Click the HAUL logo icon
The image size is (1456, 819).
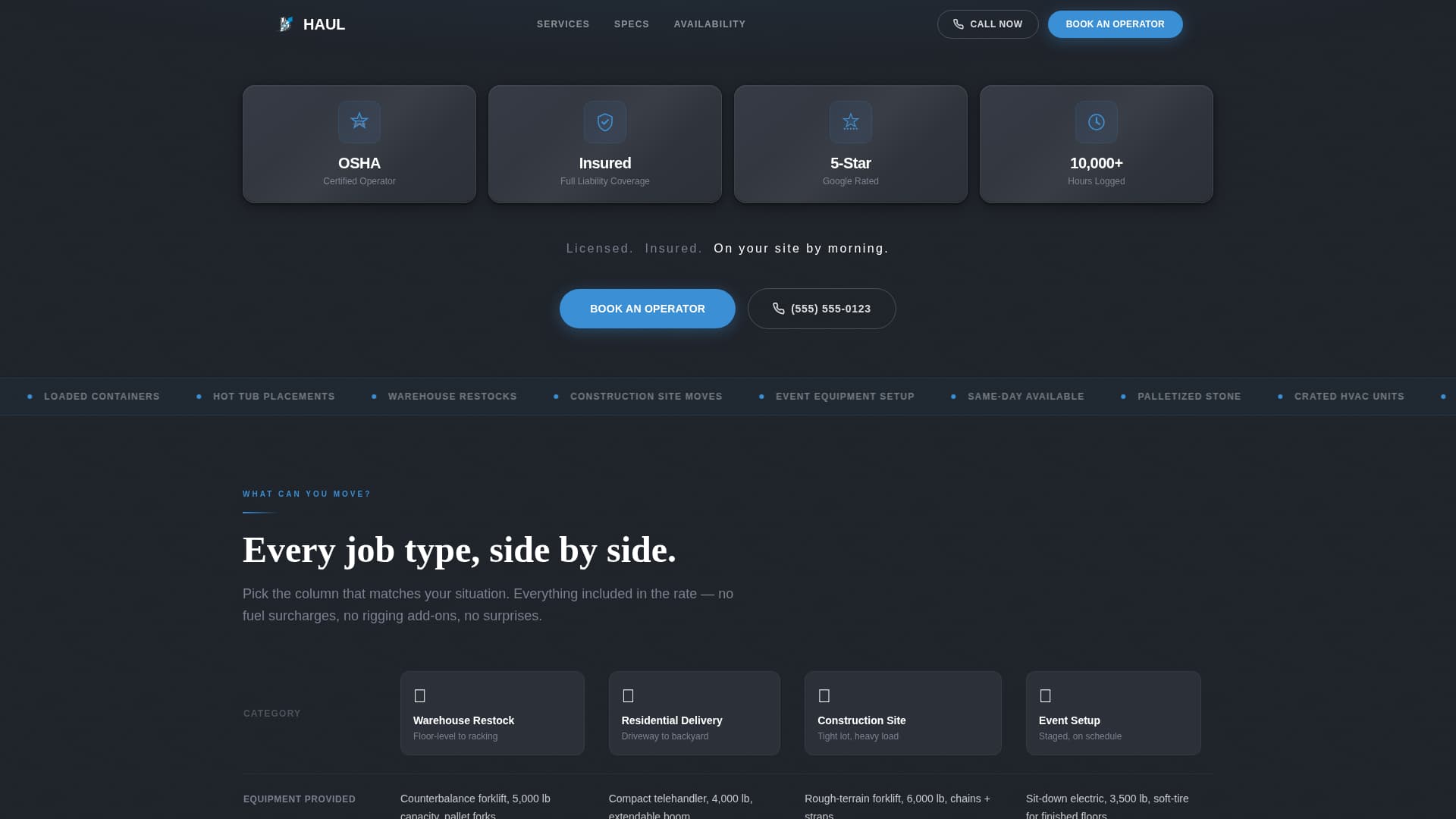click(x=286, y=24)
